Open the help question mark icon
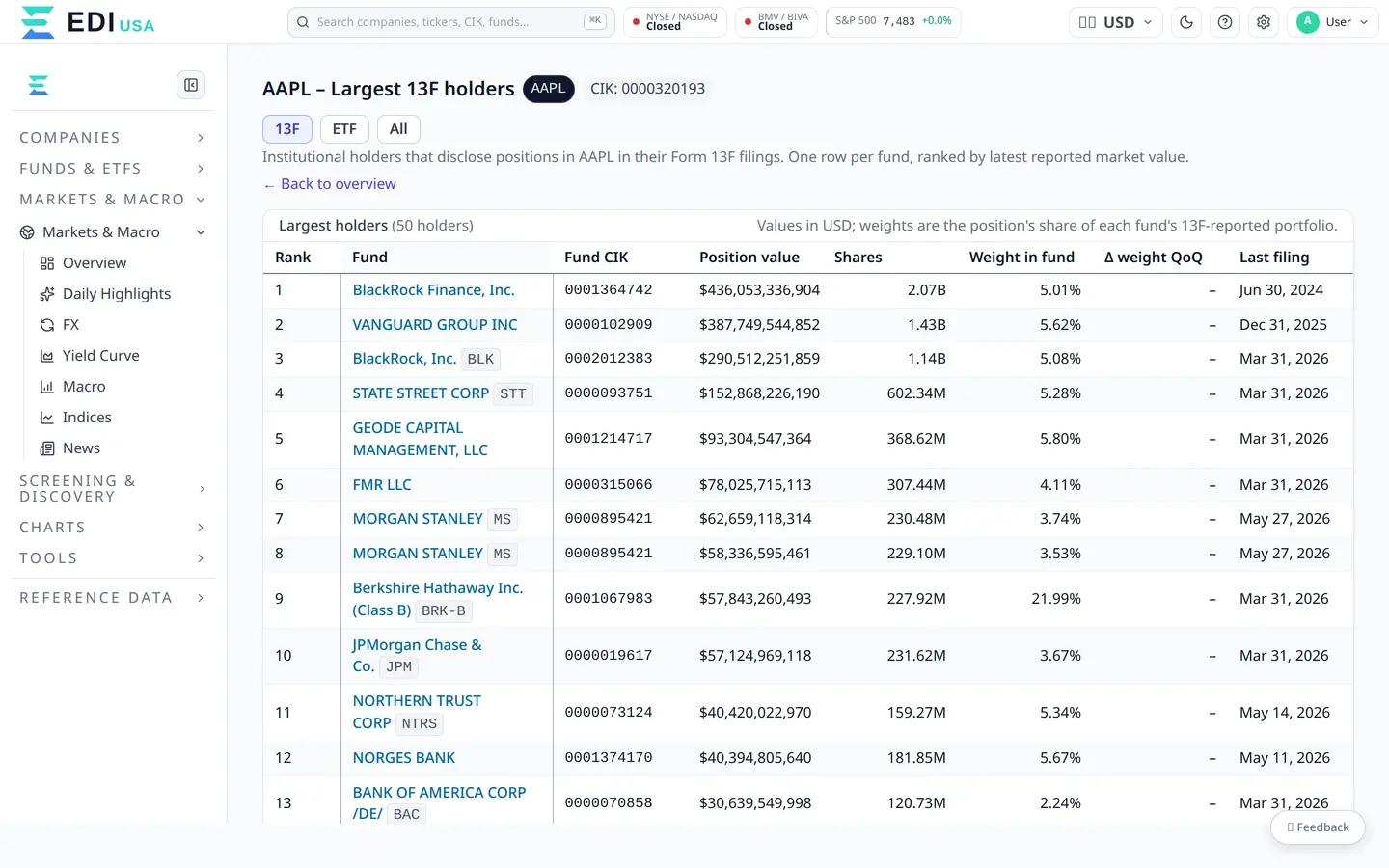The height and width of the screenshot is (868, 1389). coord(1225,22)
